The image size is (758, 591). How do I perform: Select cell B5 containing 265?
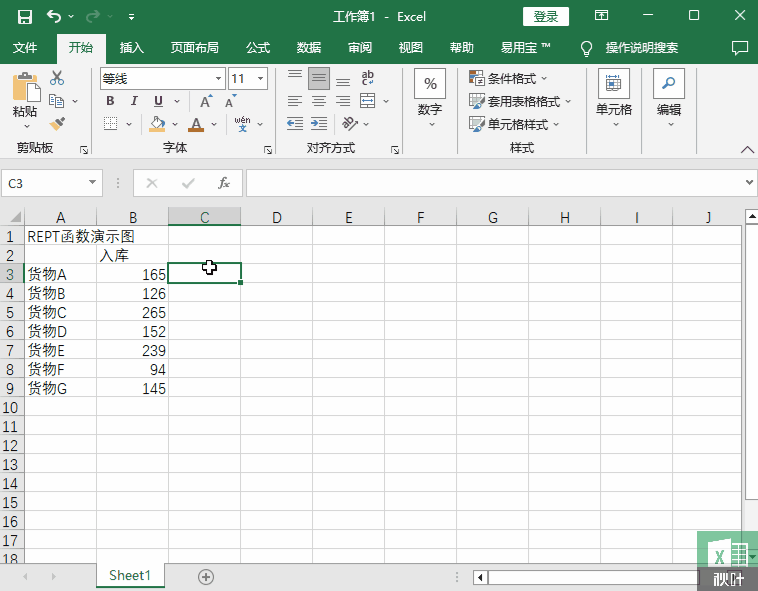(x=133, y=312)
